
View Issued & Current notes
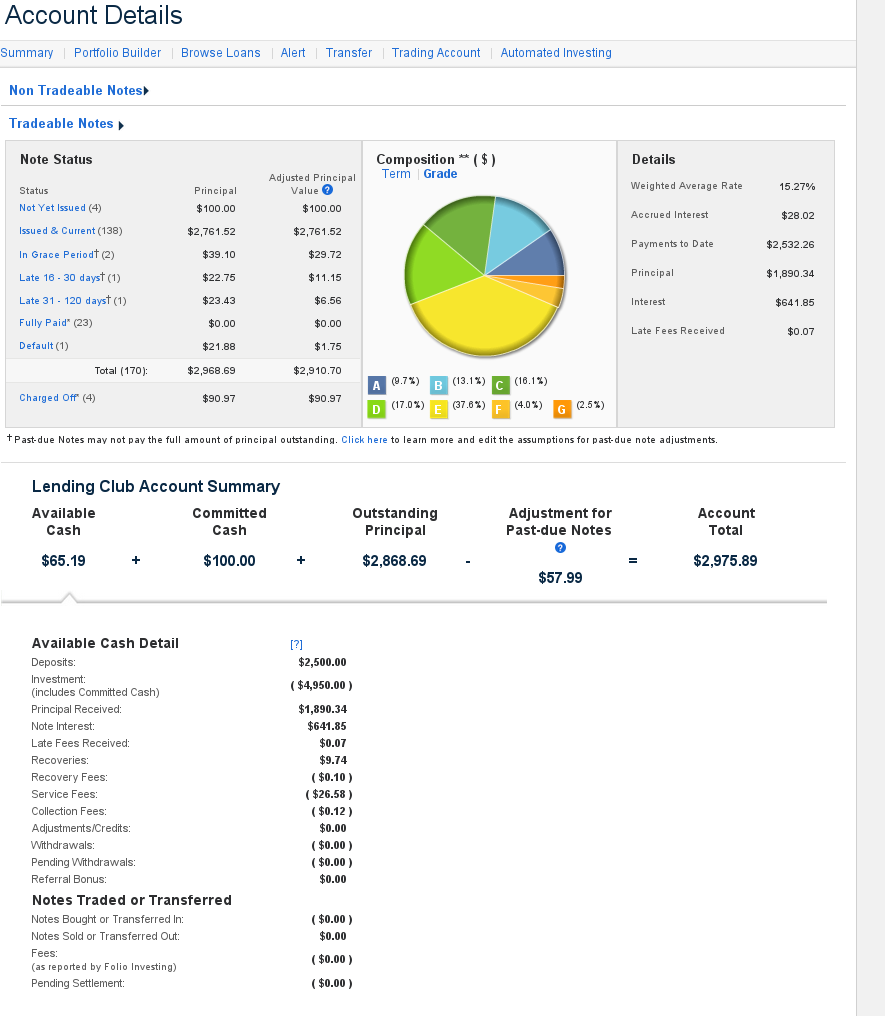(57, 231)
